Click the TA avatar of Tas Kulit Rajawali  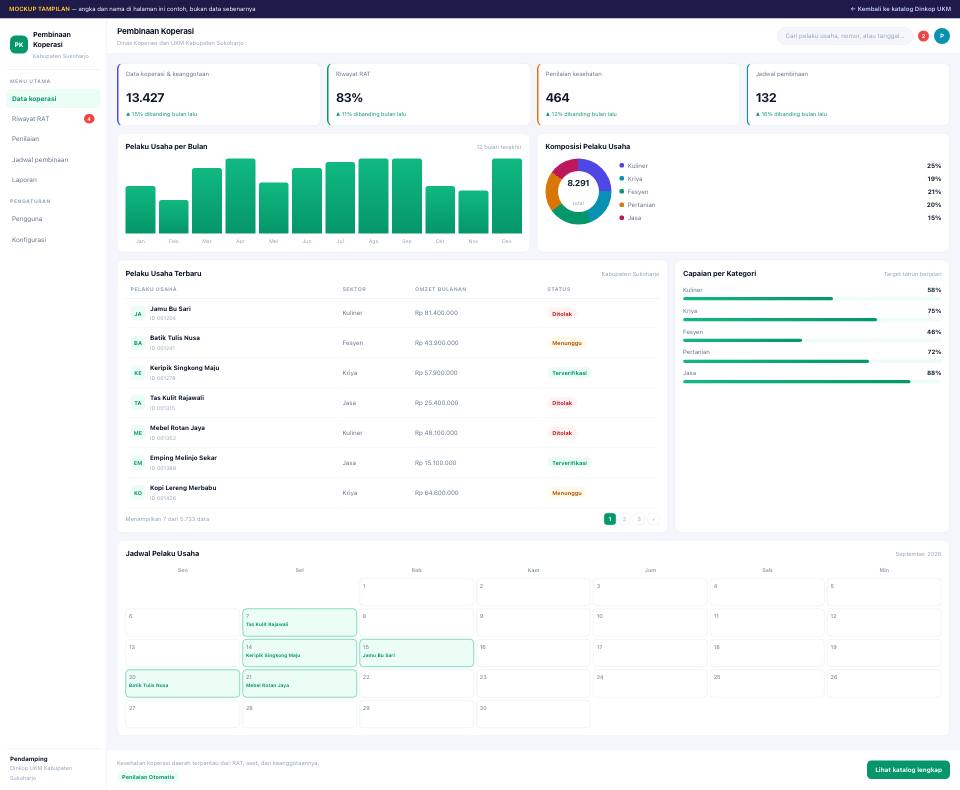(138, 403)
